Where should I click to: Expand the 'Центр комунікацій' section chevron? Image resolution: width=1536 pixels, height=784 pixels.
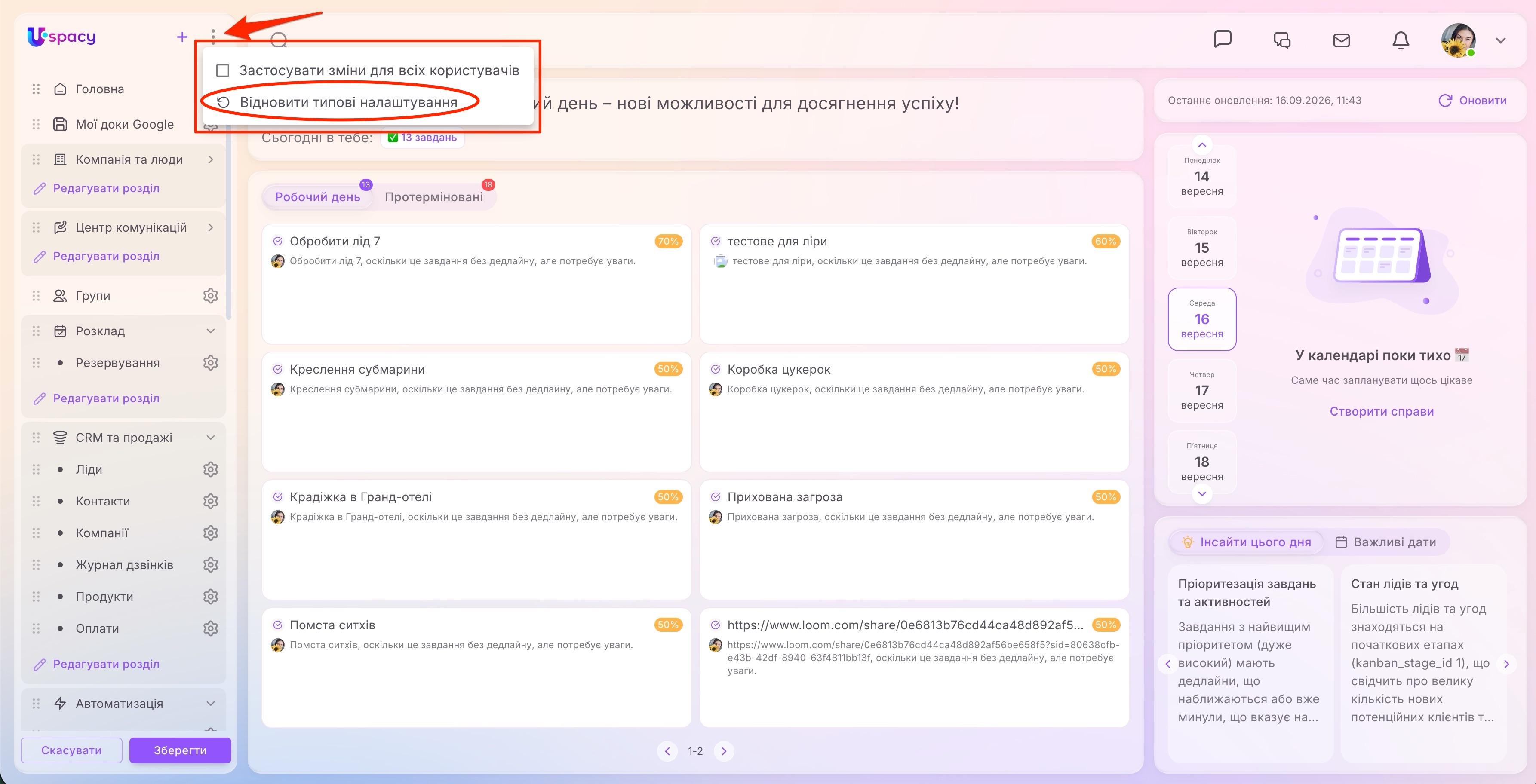(x=210, y=227)
